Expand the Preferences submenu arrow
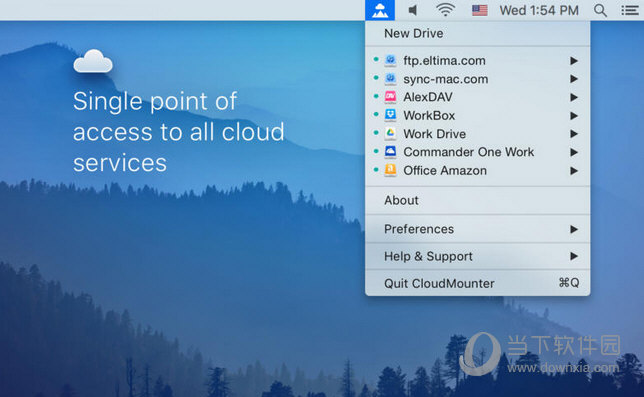This screenshot has height=397, width=644. tap(574, 229)
